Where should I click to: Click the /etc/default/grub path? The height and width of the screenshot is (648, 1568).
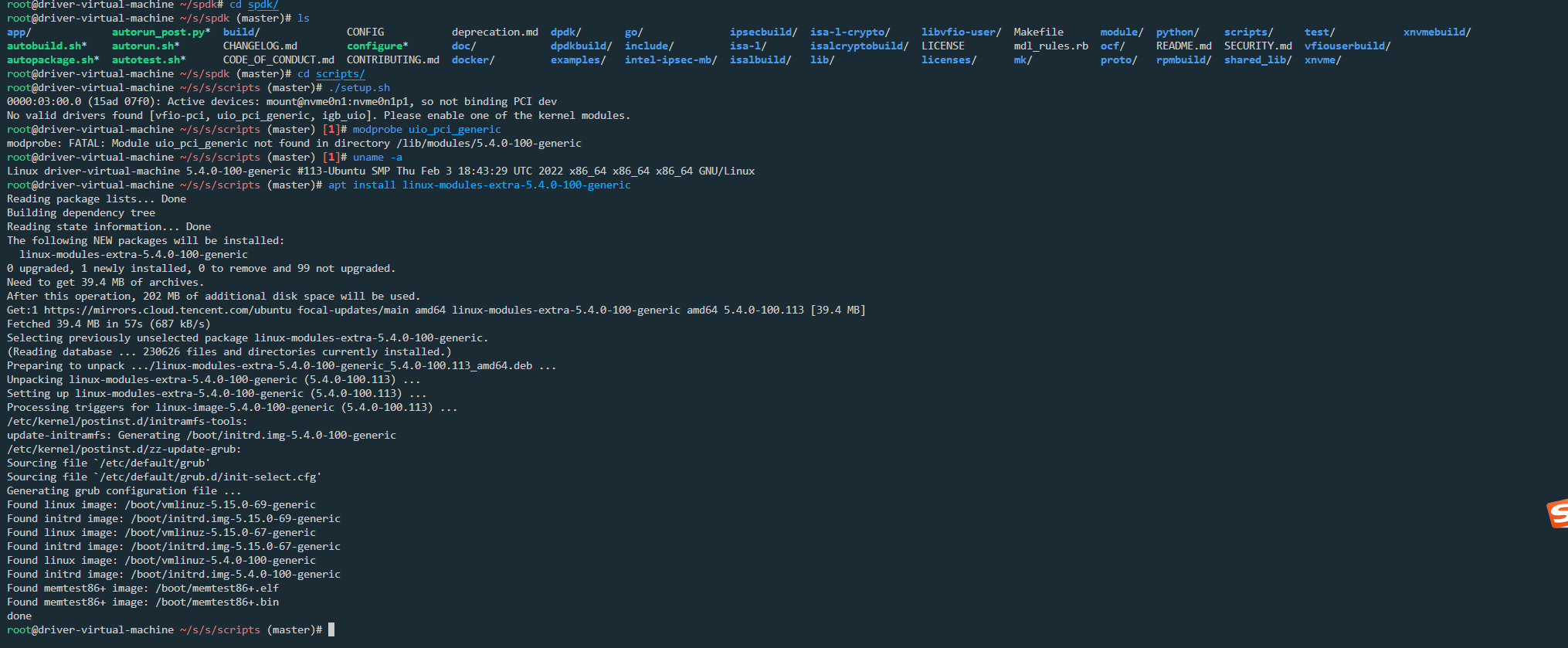click(x=152, y=463)
